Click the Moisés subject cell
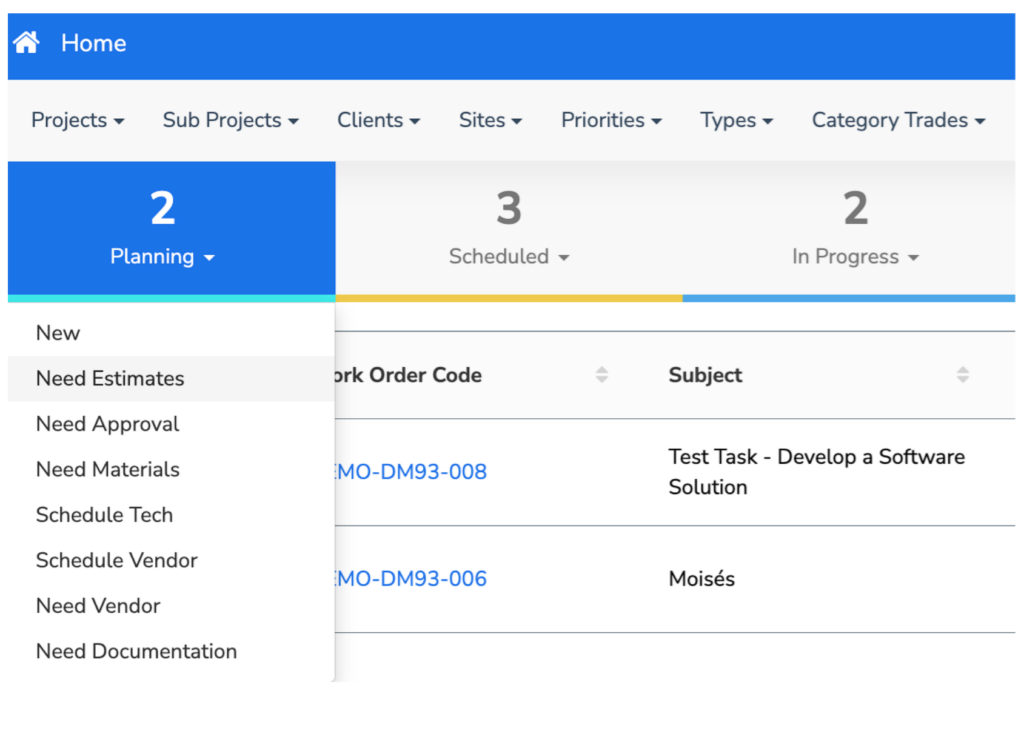This screenshot has width=1024, height=731. pyautogui.click(x=702, y=579)
